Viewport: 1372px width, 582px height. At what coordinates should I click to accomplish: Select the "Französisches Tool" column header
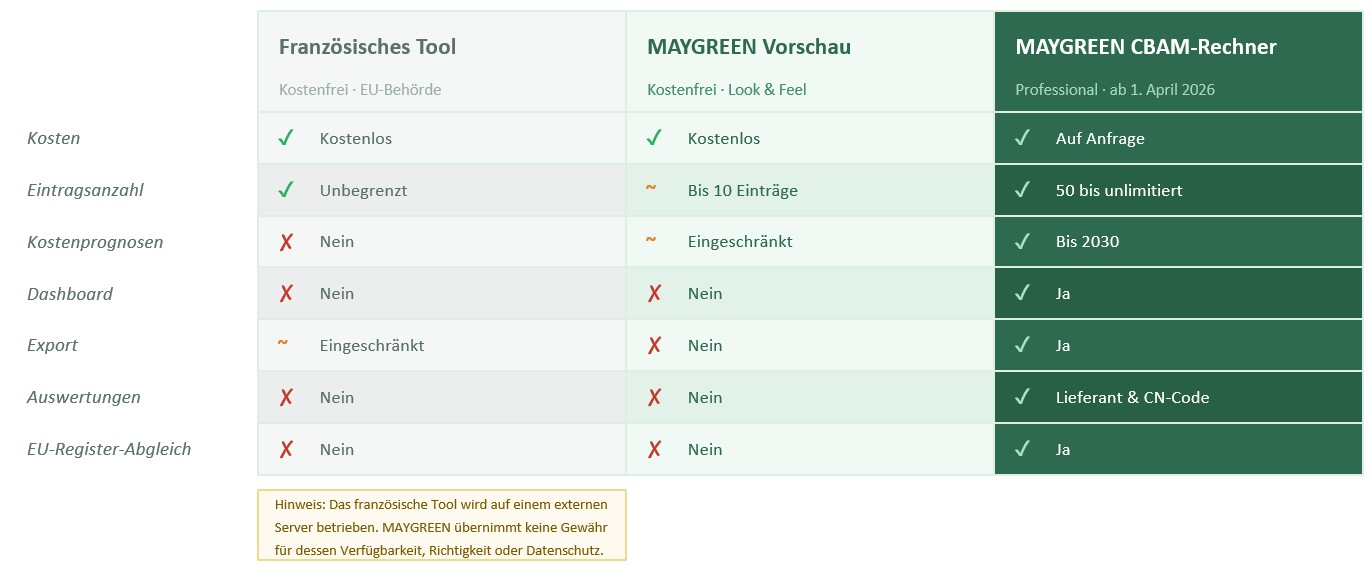(367, 47)
